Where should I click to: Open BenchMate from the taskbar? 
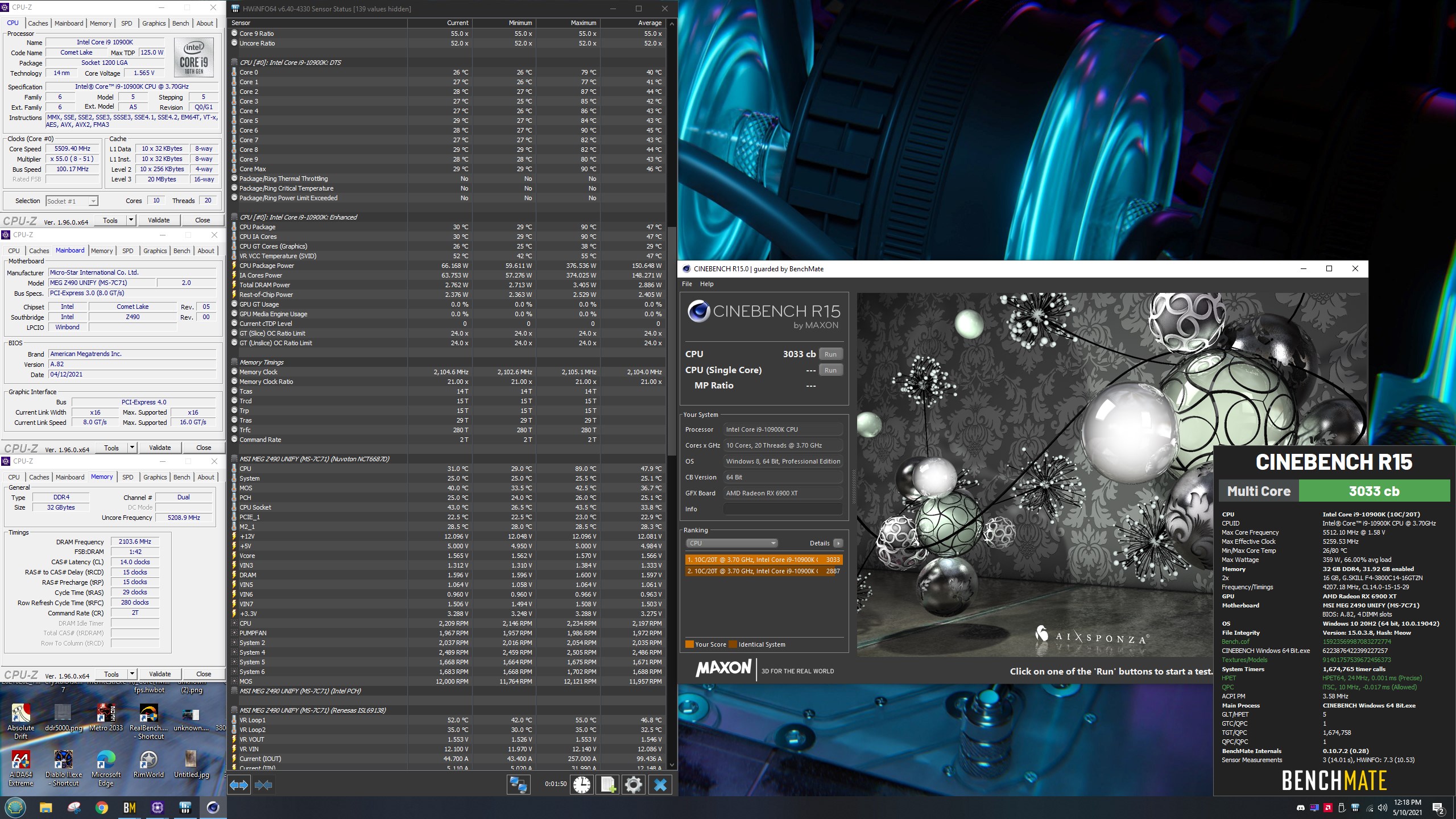[x=130, y=808]
